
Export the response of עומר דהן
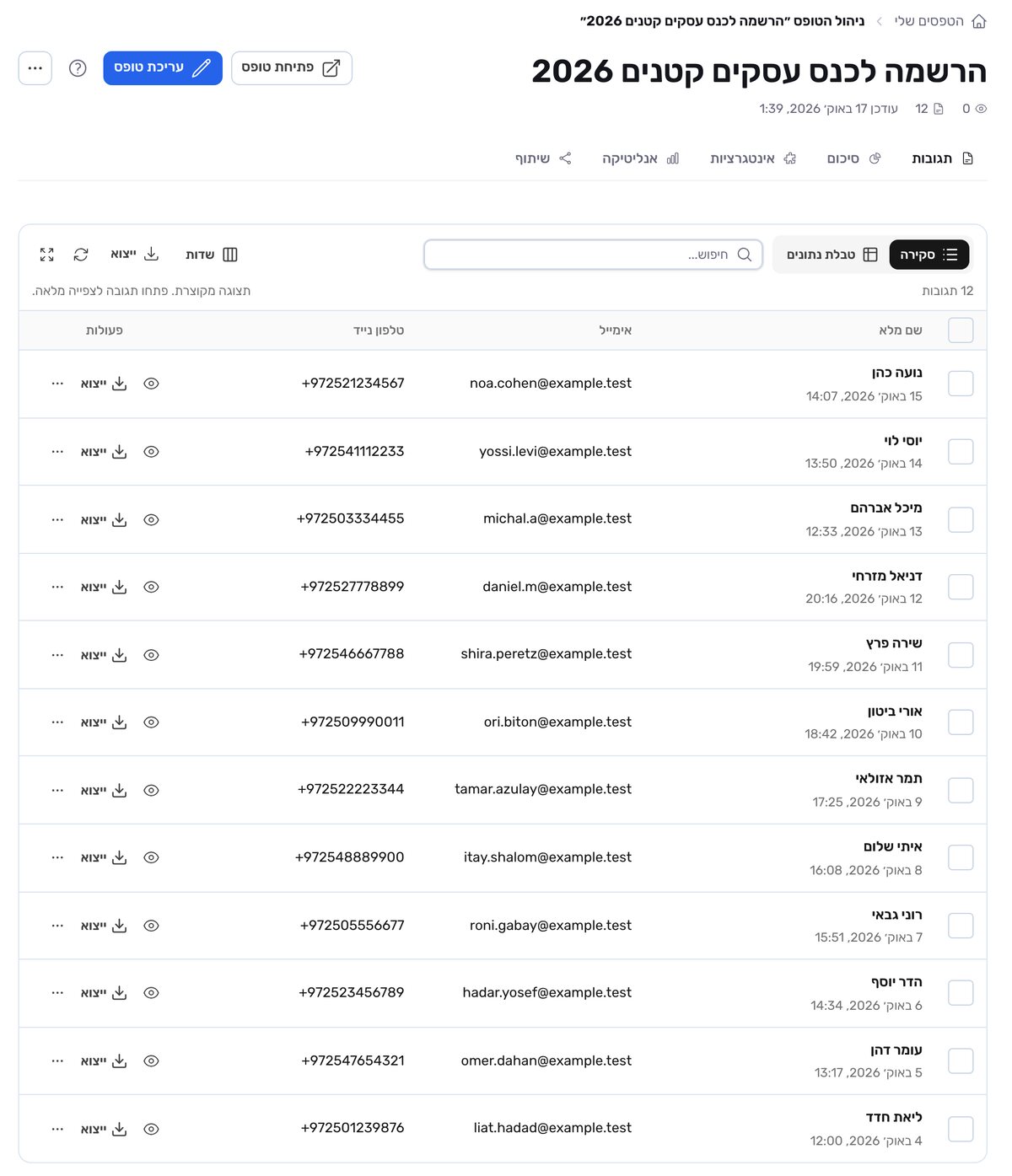click(104, 1061)
